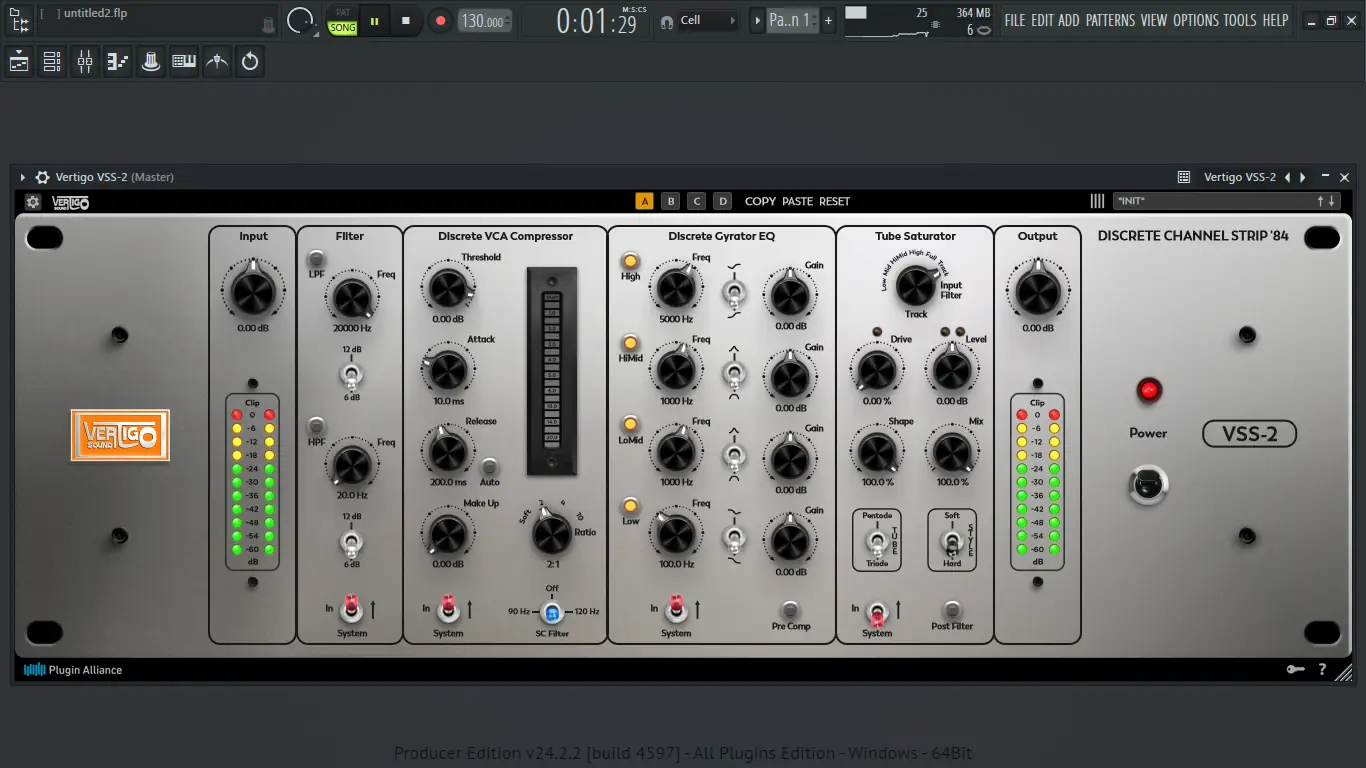Image resolution: width=1366 pixels, height=768 pixels.
Task: Select next preset arrow in window title bar
Action: click(x=1303, y=177)
